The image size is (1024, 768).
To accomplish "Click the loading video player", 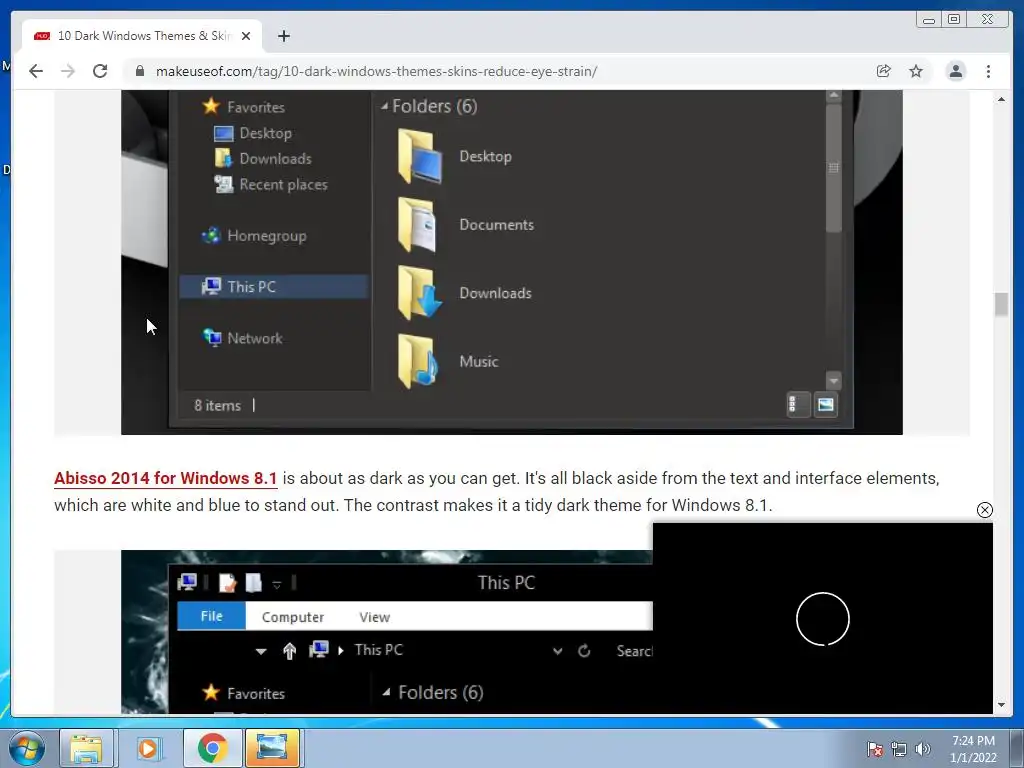I will click(x=823, y=618).
